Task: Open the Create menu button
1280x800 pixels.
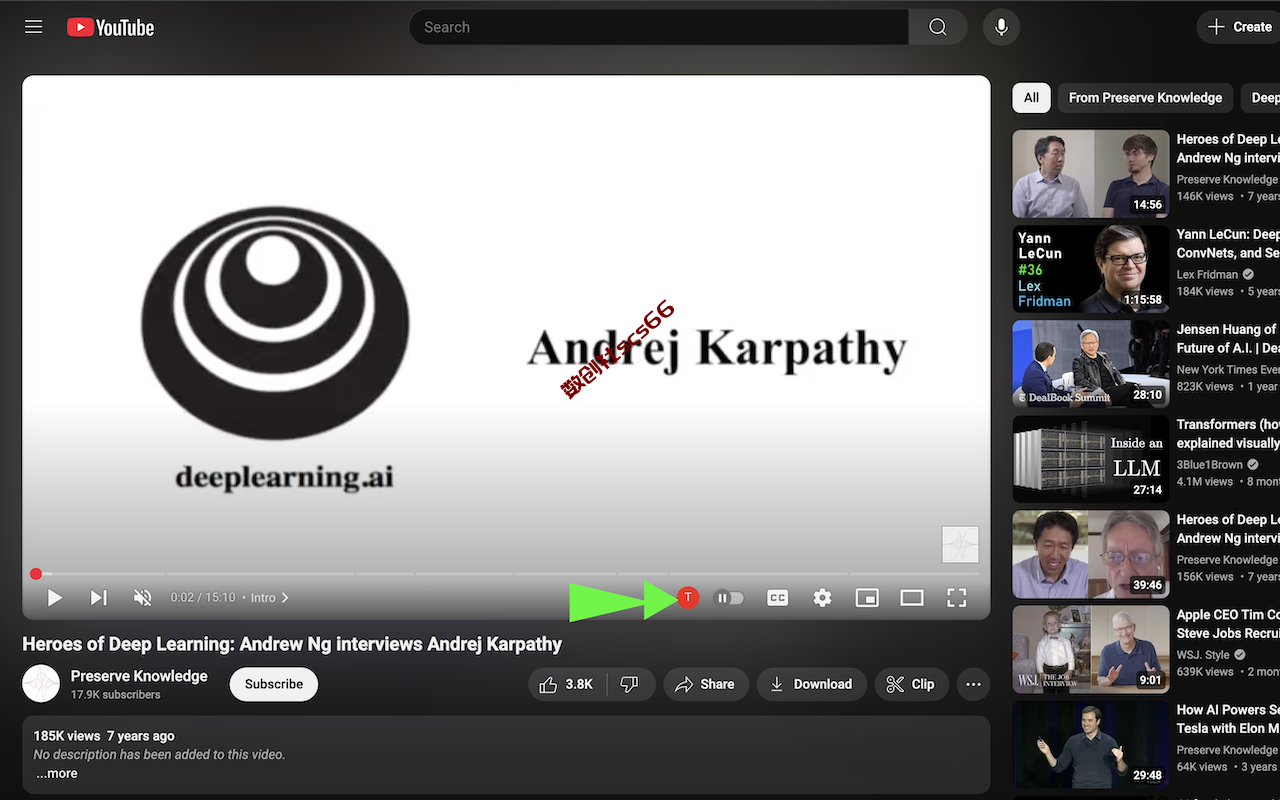Action: pyautogui.click(x=1239, y=27)
